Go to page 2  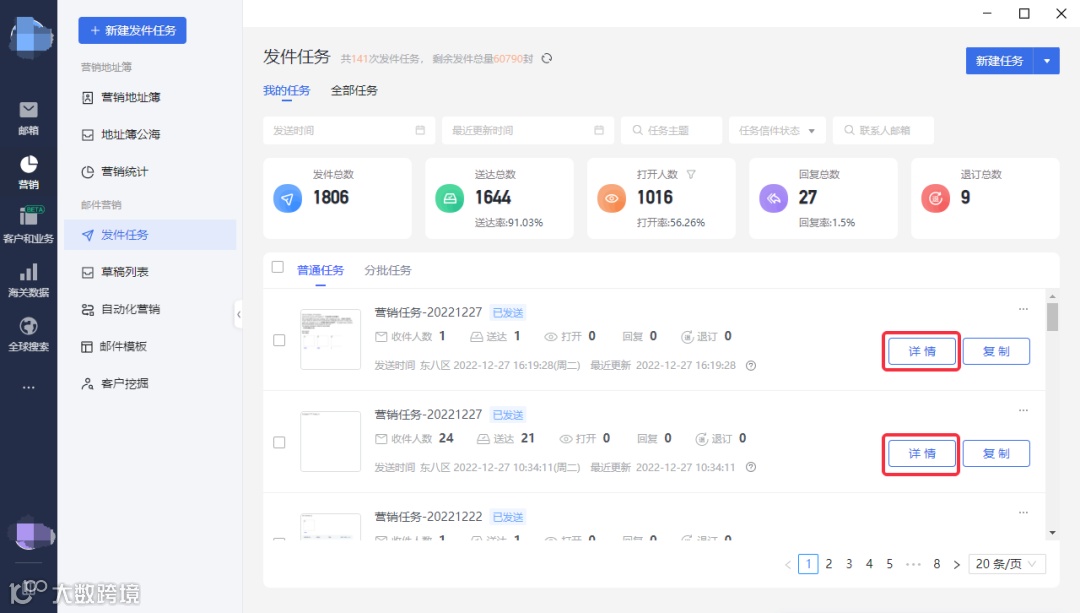point(829,564)
